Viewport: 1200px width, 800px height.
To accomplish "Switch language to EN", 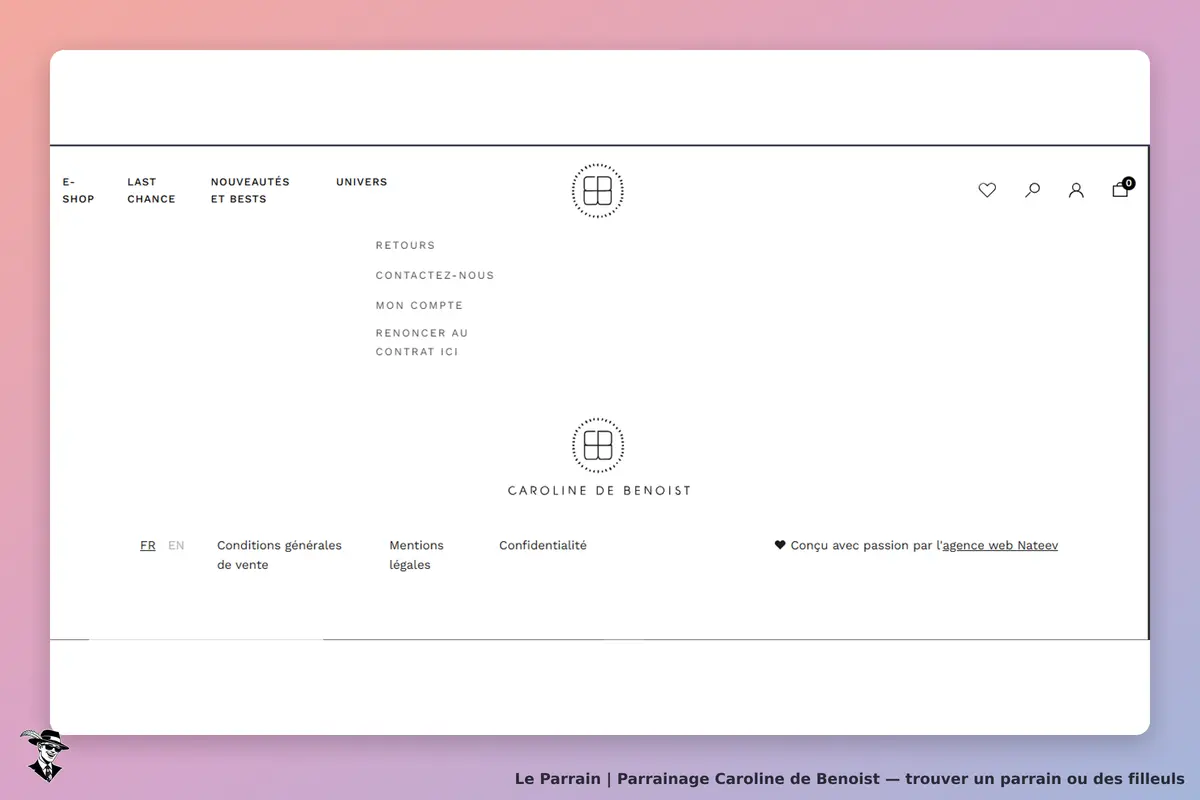I will (x=176, y=545).
